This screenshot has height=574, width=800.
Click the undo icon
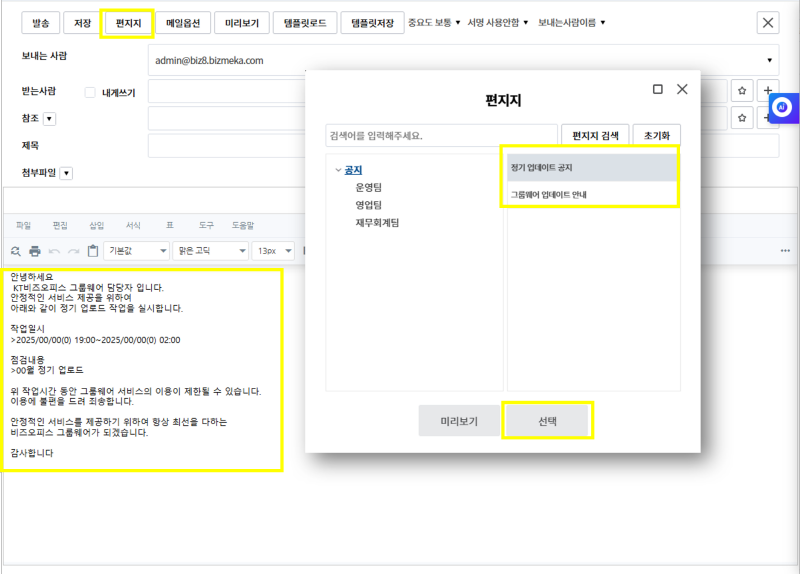click(x=54, y=251)
